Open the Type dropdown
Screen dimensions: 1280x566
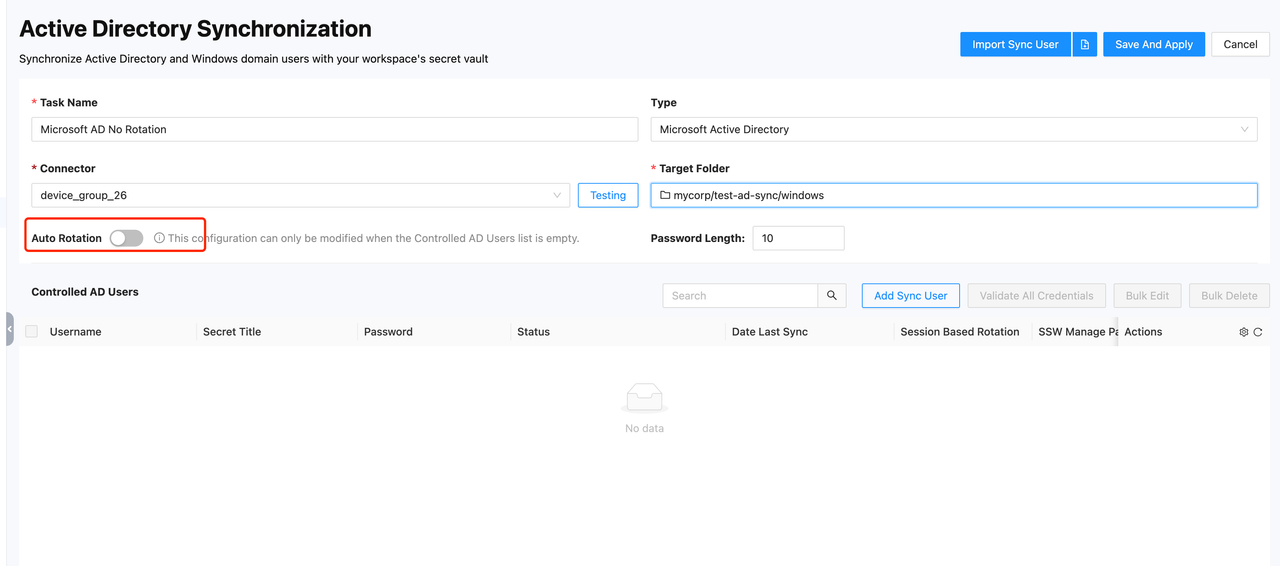pyautogui.click(x=953, y=129)
